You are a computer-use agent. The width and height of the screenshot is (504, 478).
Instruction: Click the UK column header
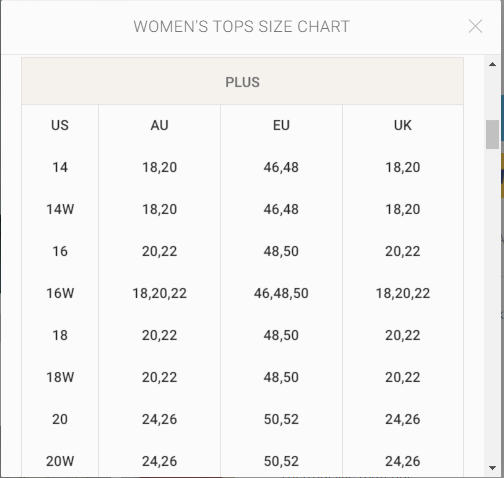[x=403, y=125]
